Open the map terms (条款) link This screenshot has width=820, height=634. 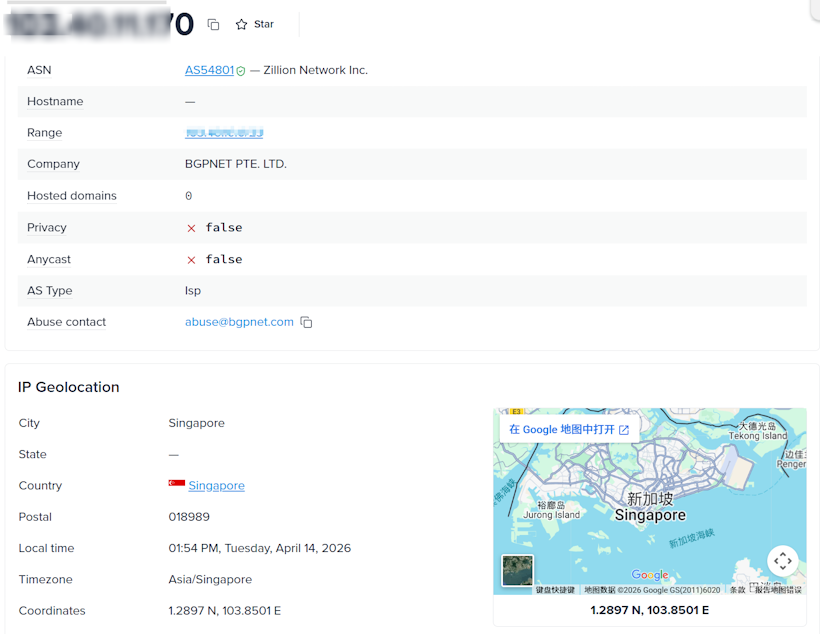(737, 590)
